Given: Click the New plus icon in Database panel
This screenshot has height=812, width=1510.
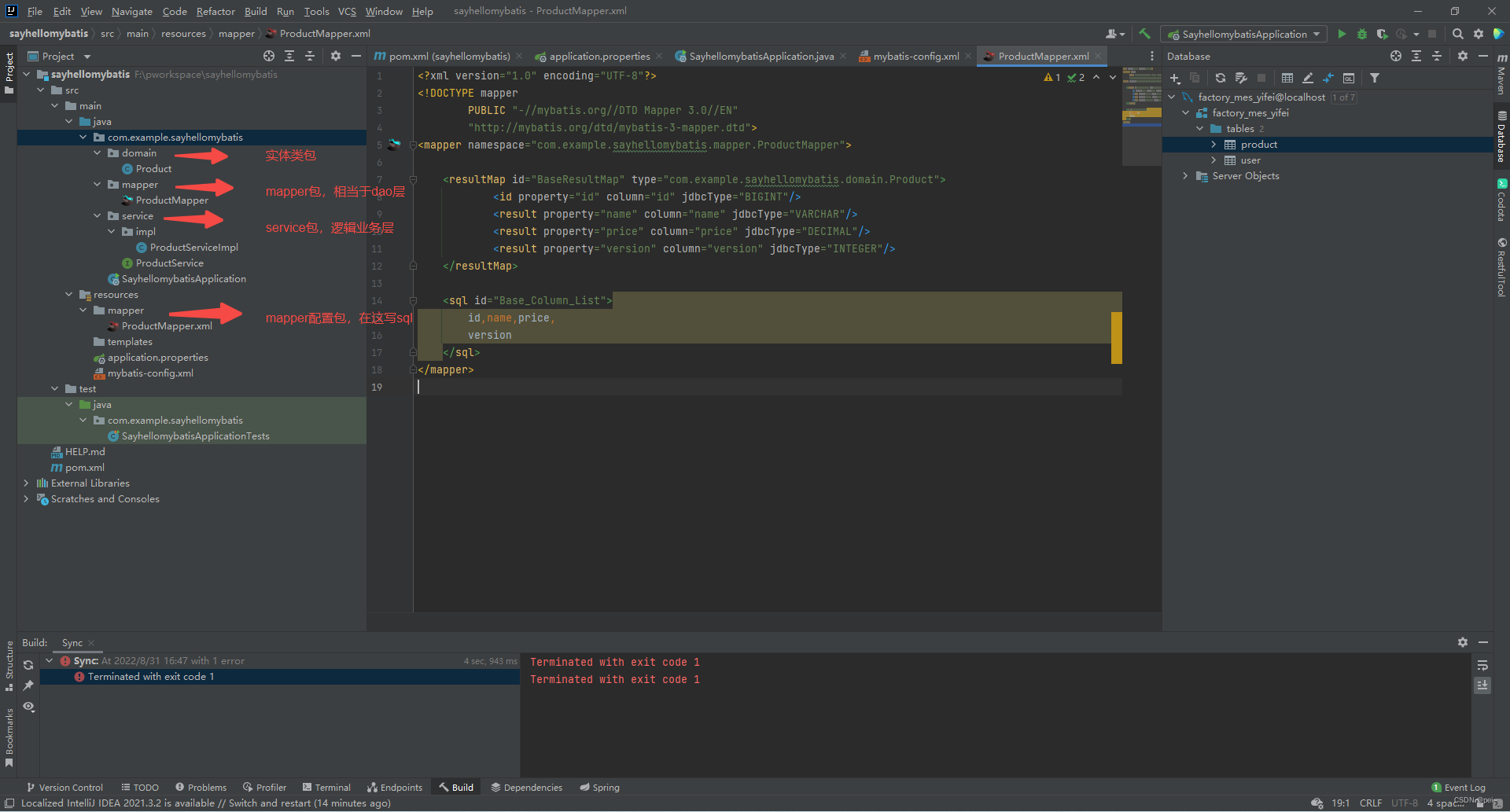Looking at the screenshot, I should coord(1175,78).
